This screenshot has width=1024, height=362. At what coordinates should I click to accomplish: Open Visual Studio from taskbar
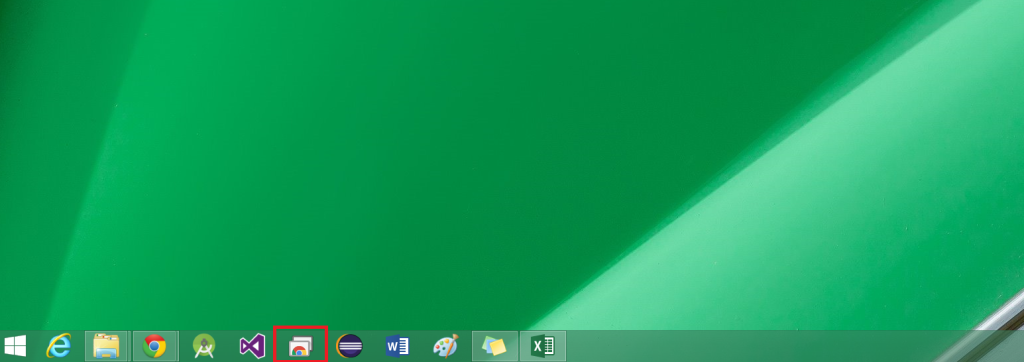tap(252, 346)
